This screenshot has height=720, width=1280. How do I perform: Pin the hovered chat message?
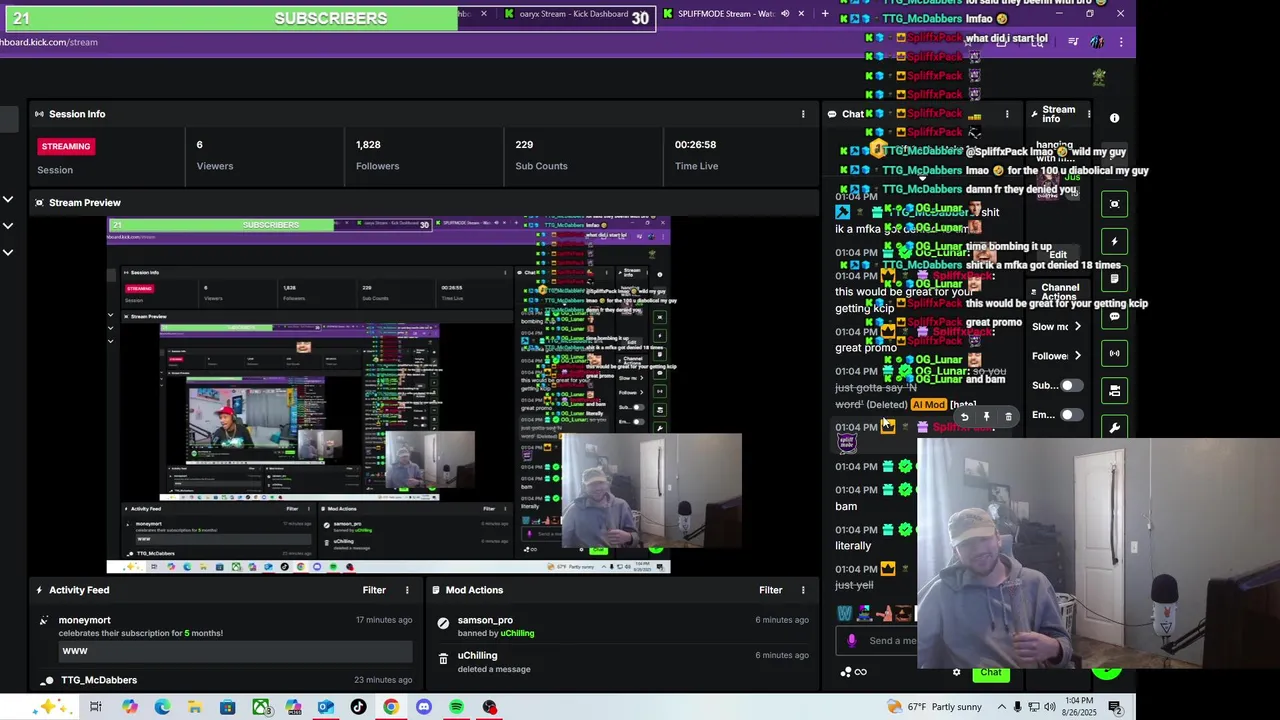pyautogui.click(x=986, y=417)
